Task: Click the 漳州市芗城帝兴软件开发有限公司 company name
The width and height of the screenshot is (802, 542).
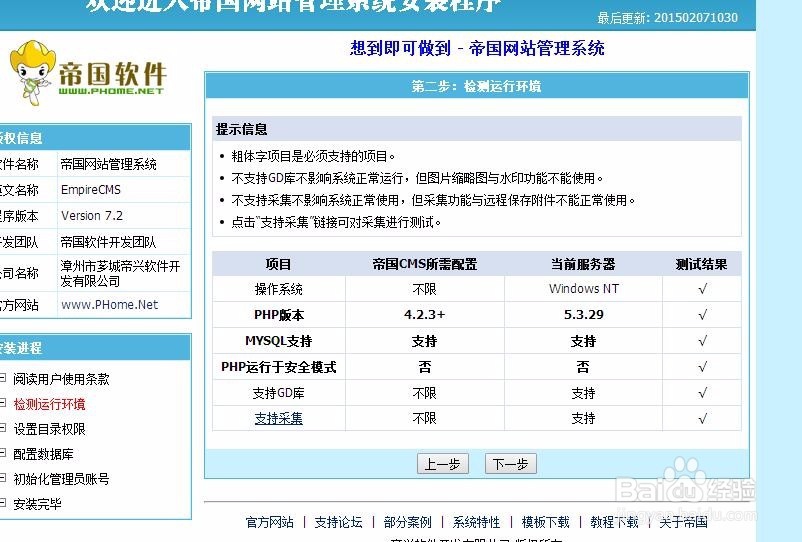Action: tap(120, 274)
